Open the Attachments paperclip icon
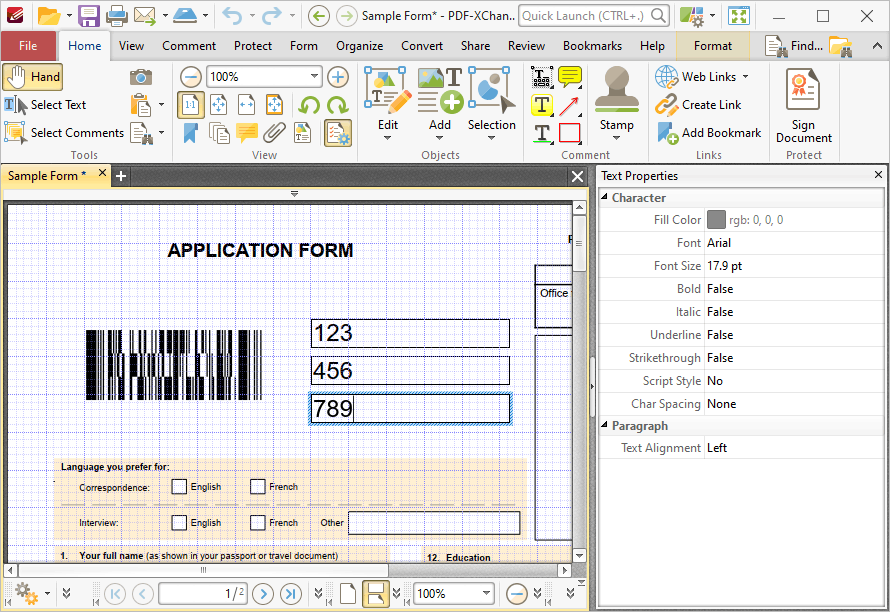This screenshot has width=890, height=612. pyautogui.click(x=274, y=133)
